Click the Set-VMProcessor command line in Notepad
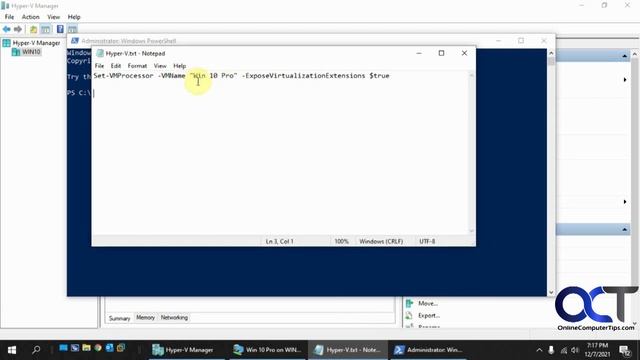Screen dimensions: 640x360 point(241,76)
